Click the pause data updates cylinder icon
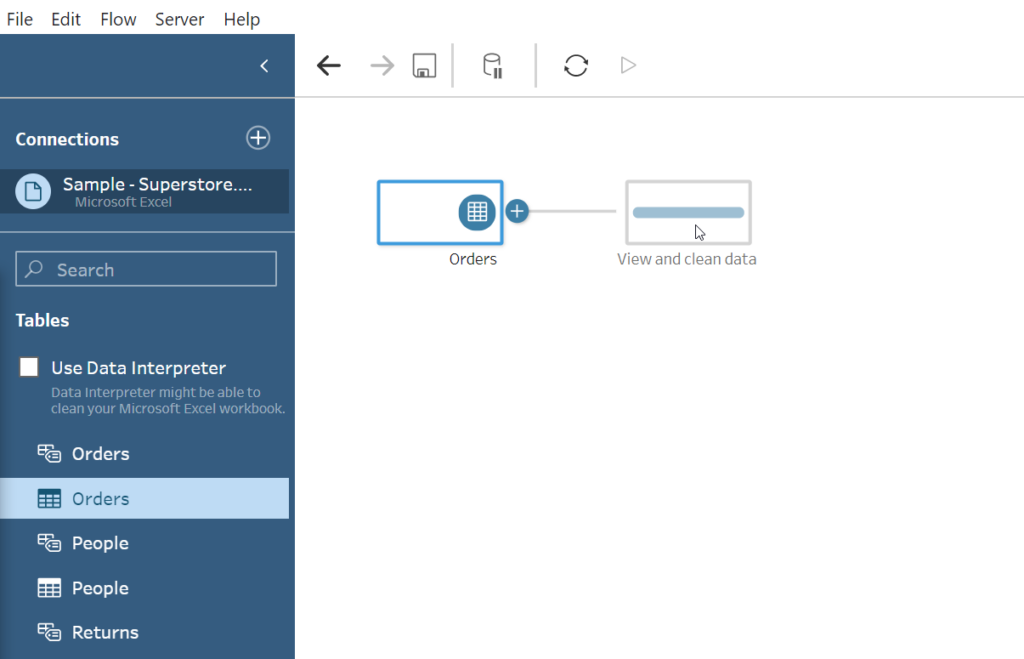The image size is (1024, 659). 492,65
